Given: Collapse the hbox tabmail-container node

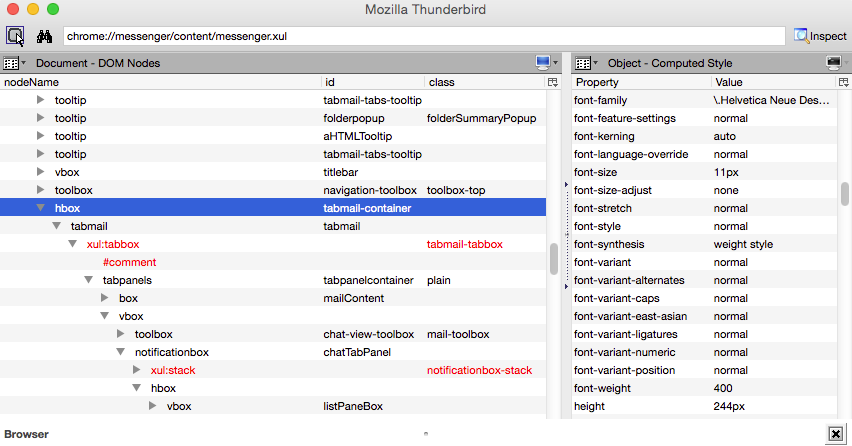Looking at the screenshot, I should click(x=40, y=208).
